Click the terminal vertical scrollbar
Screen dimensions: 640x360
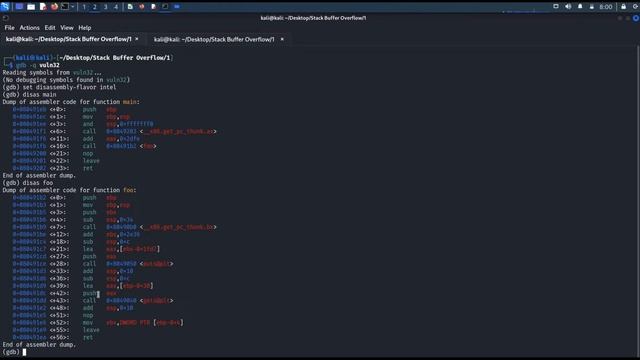pos(638,200)
